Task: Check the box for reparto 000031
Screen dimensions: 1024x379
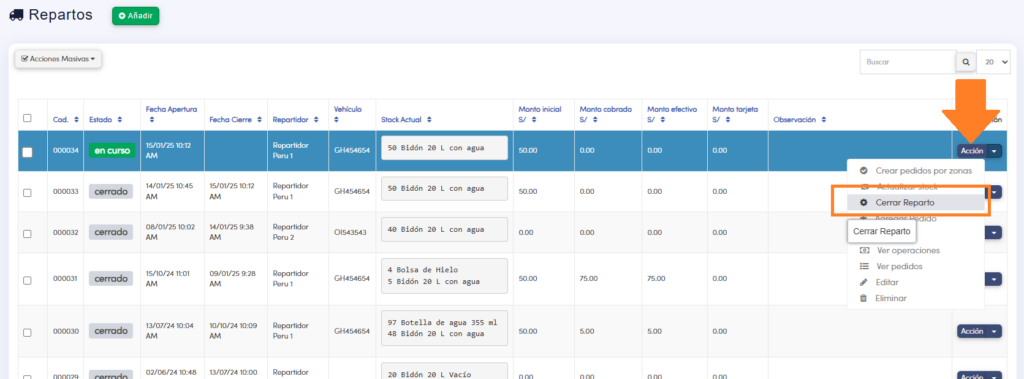Action: pyautogui.click(x=27, y=280)
